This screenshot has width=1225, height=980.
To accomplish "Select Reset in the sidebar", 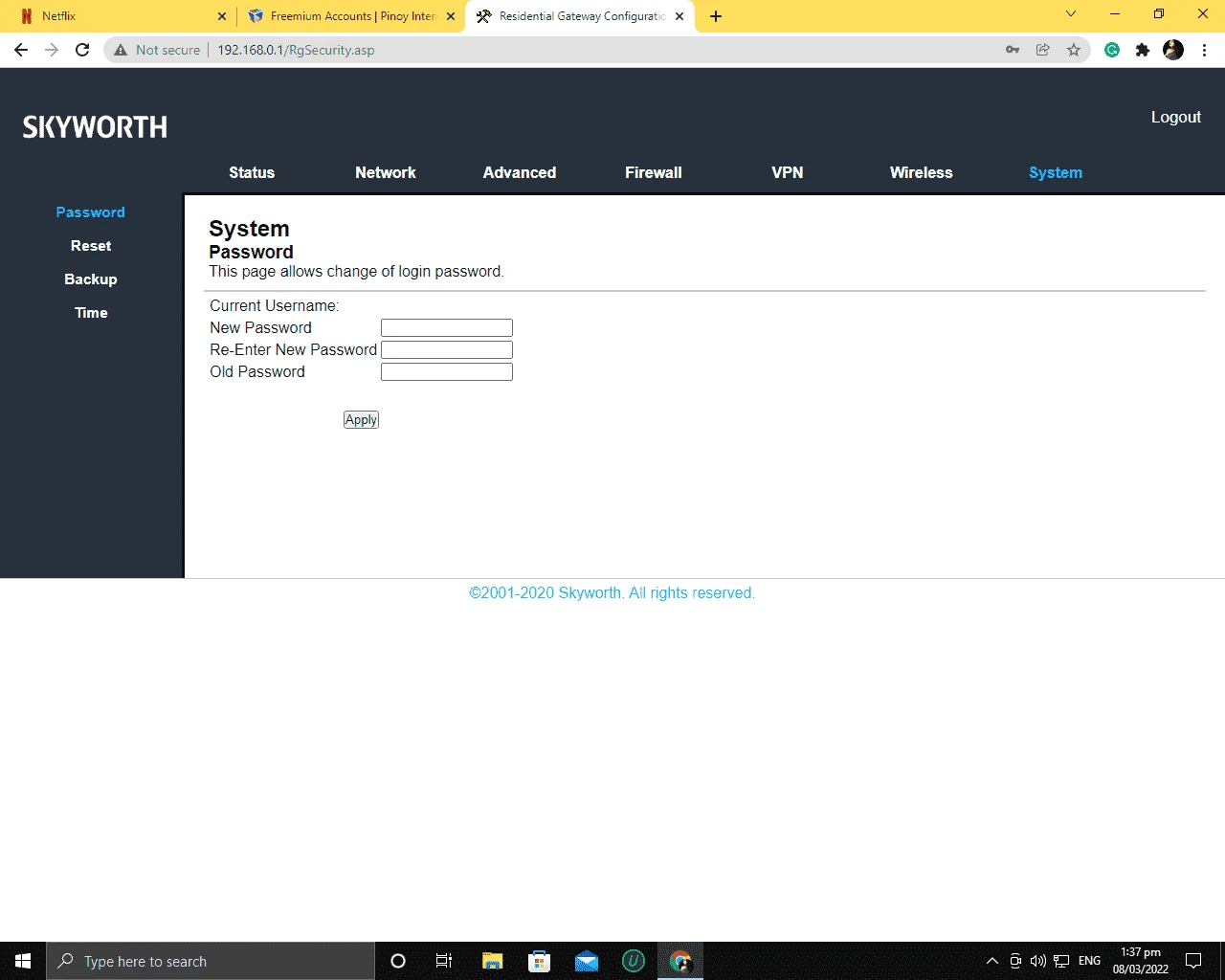I will click(91, 246).
